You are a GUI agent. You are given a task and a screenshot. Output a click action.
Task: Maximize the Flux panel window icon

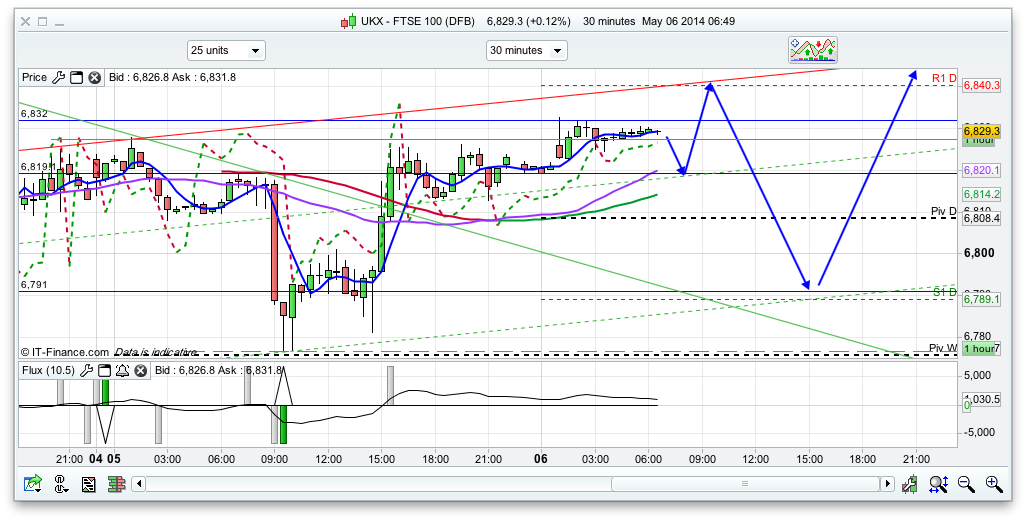[105, 371]
